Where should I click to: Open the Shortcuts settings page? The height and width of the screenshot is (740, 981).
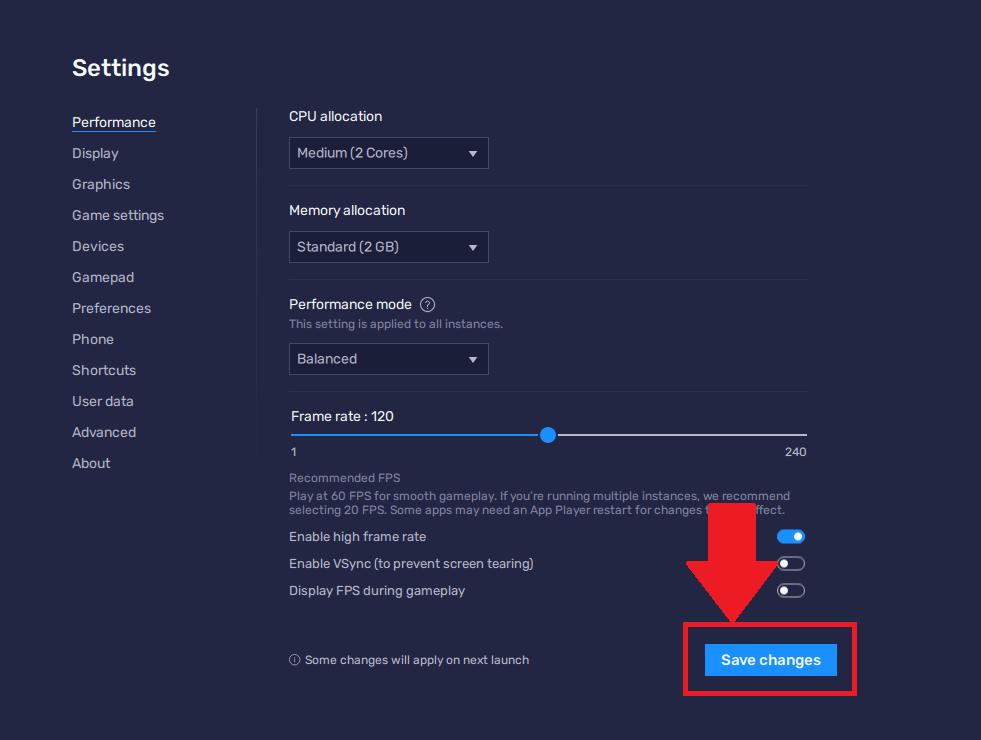click(x=104, y=370)
